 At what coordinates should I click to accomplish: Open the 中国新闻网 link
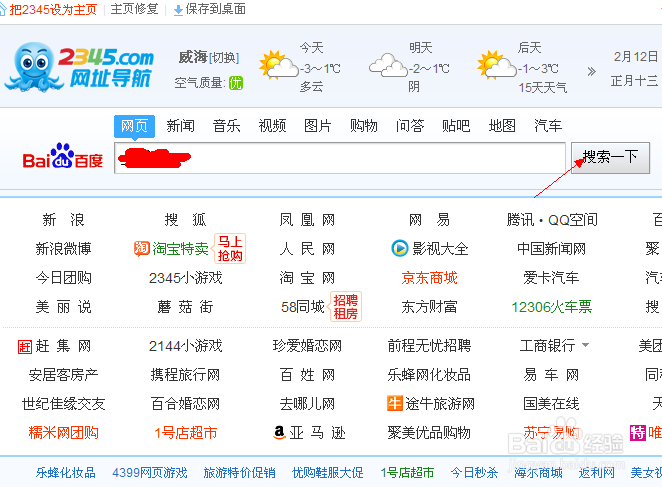pos(551,248)
